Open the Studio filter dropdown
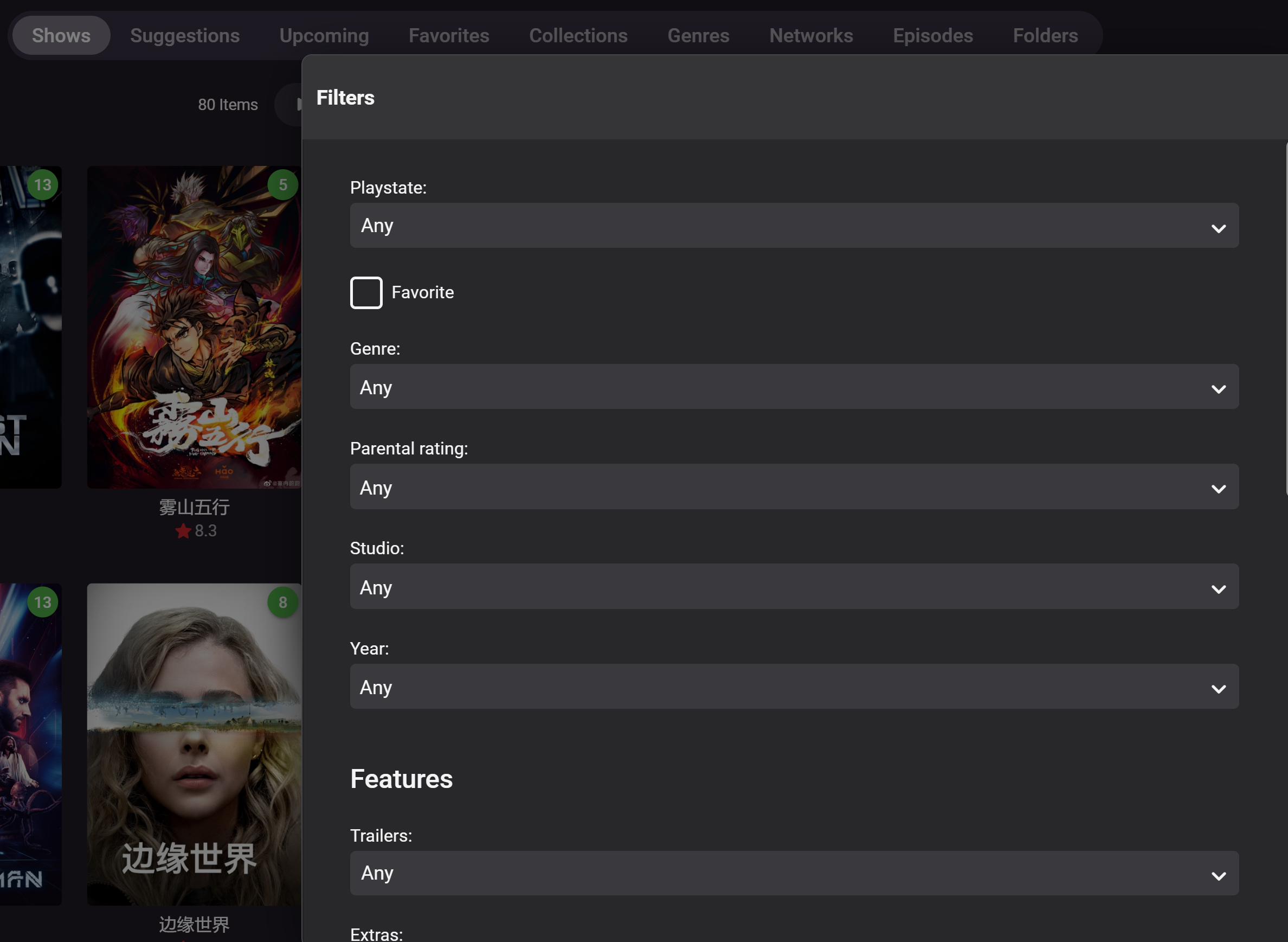1288x942 pixels. click(x=793, y=587)
